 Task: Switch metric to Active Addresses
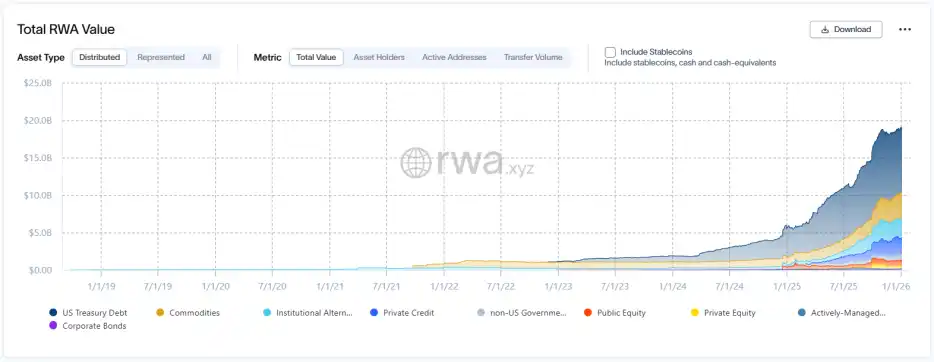tap(454, 58)
